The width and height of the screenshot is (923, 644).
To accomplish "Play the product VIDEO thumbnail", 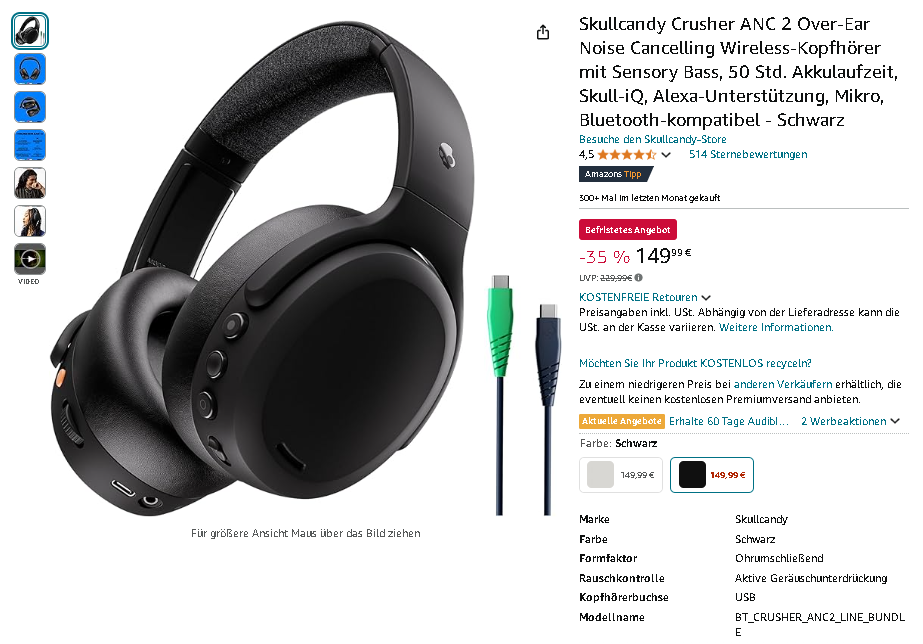I will pyautogui.click(x=29, y=259).
